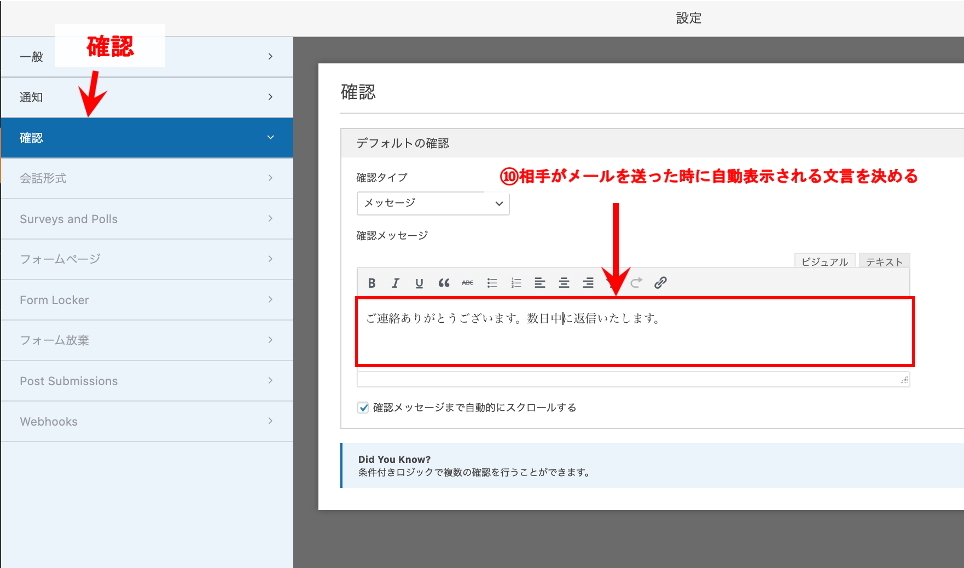Align text left
This screenshot has width=964, height=568.
coord(540,283)
